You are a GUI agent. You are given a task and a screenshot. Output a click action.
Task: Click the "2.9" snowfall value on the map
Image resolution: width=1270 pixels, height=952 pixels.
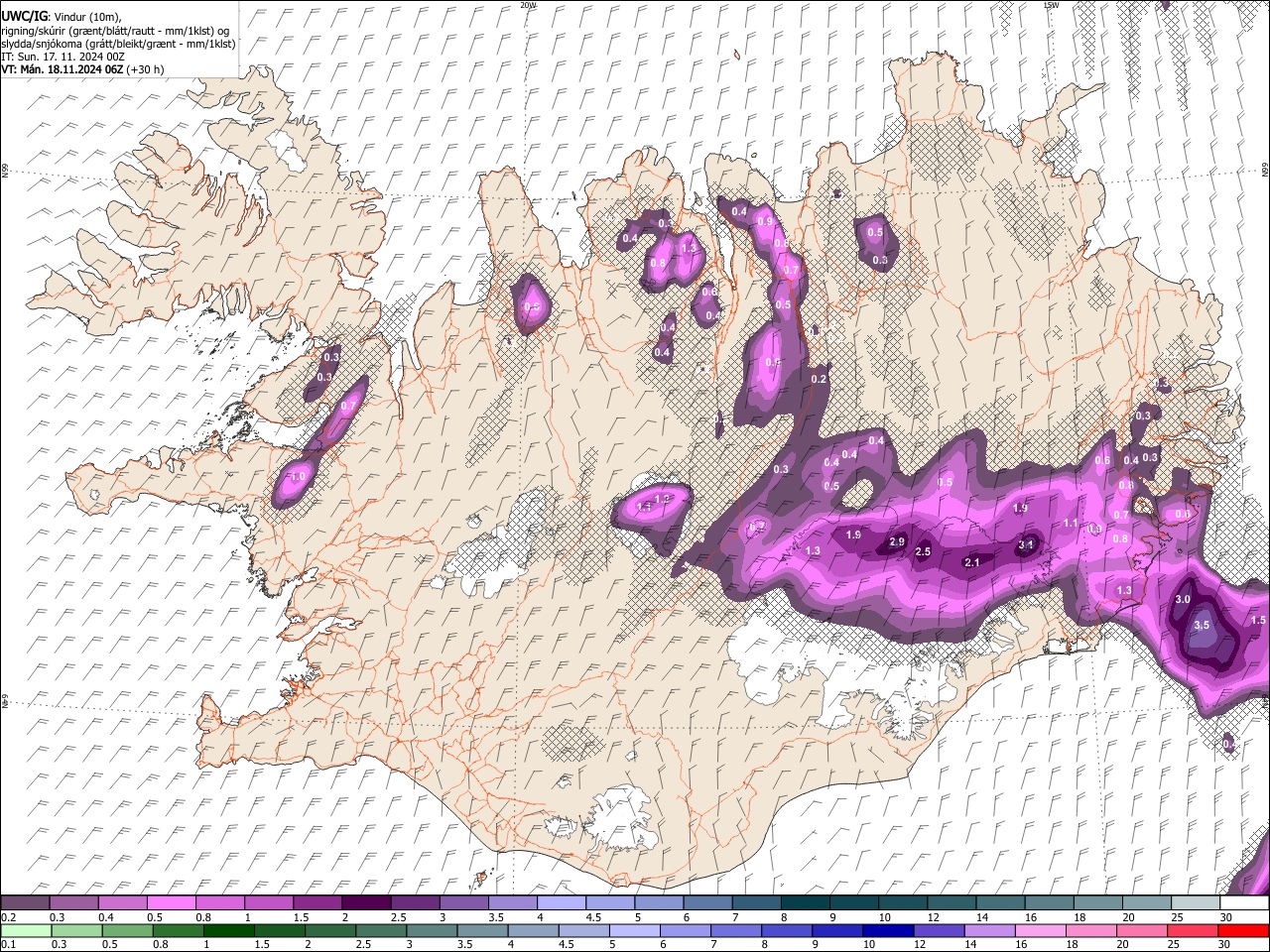897,541
